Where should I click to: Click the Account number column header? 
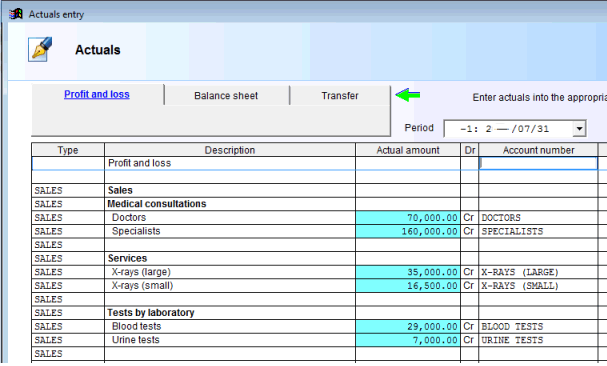(538, 150)
